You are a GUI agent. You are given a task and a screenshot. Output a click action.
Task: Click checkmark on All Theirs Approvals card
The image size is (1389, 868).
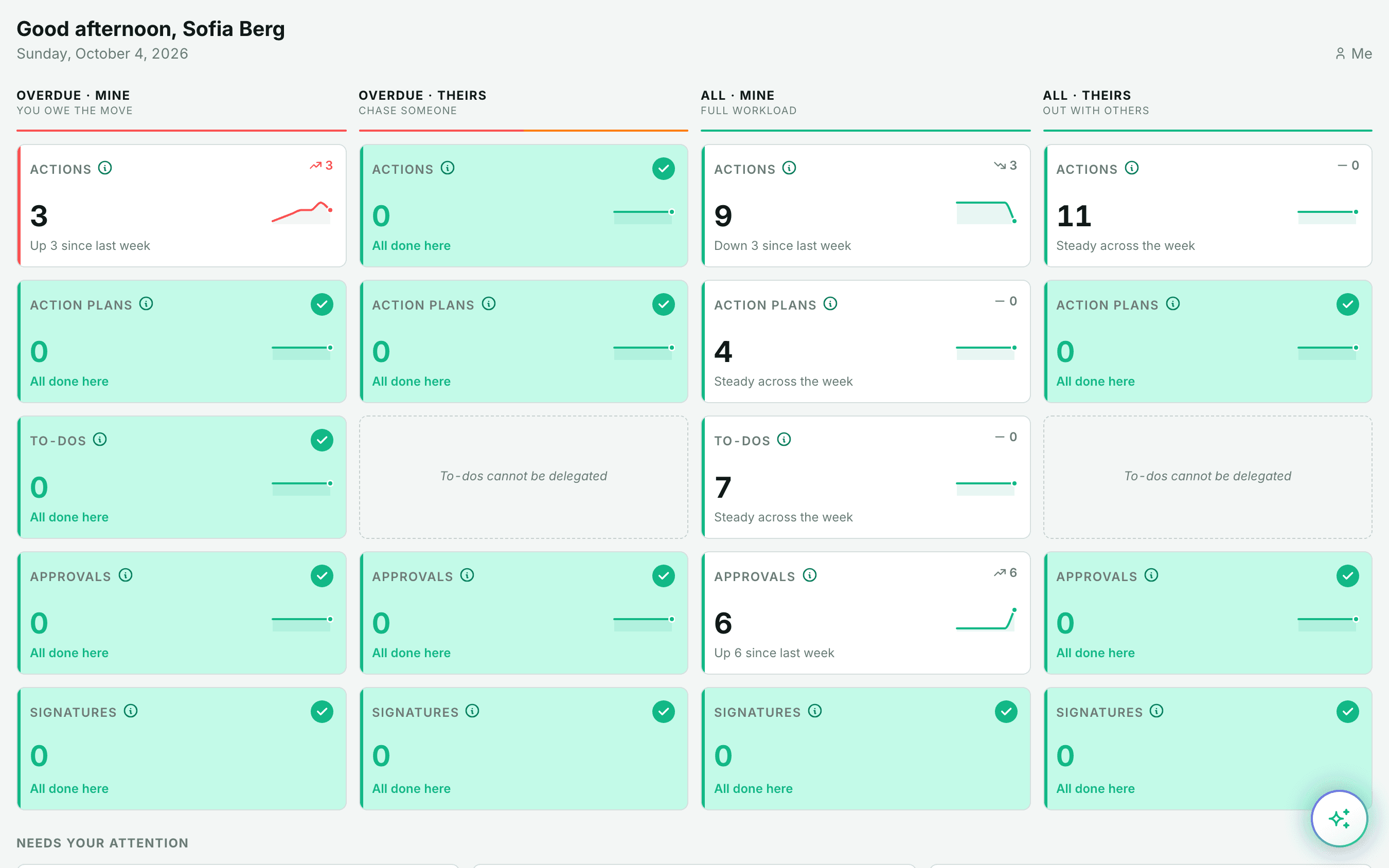1347,576
